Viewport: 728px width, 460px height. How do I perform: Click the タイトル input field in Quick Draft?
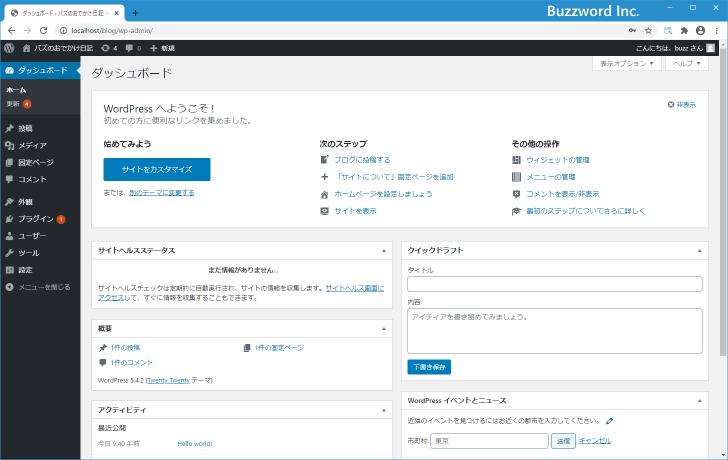[554, 284]
